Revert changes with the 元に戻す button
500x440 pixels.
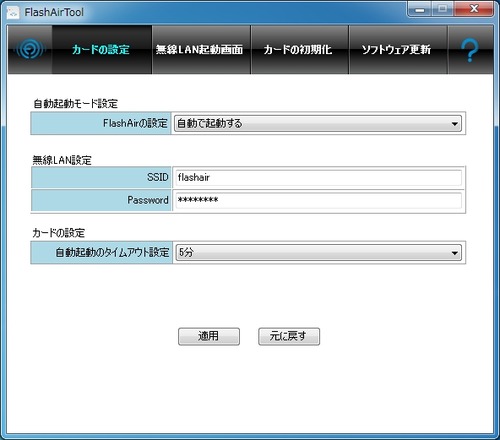pos(289,336)
